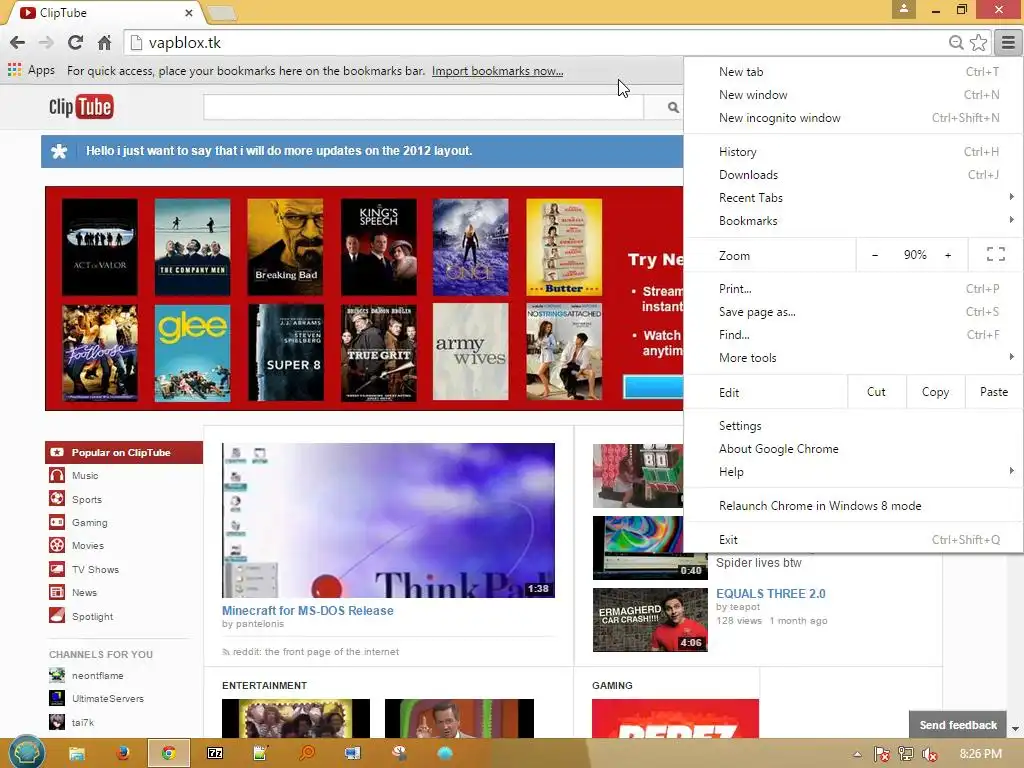This screenshot has width=1024, height=768.
Task: Select the News icon
Action: point(57,592)
